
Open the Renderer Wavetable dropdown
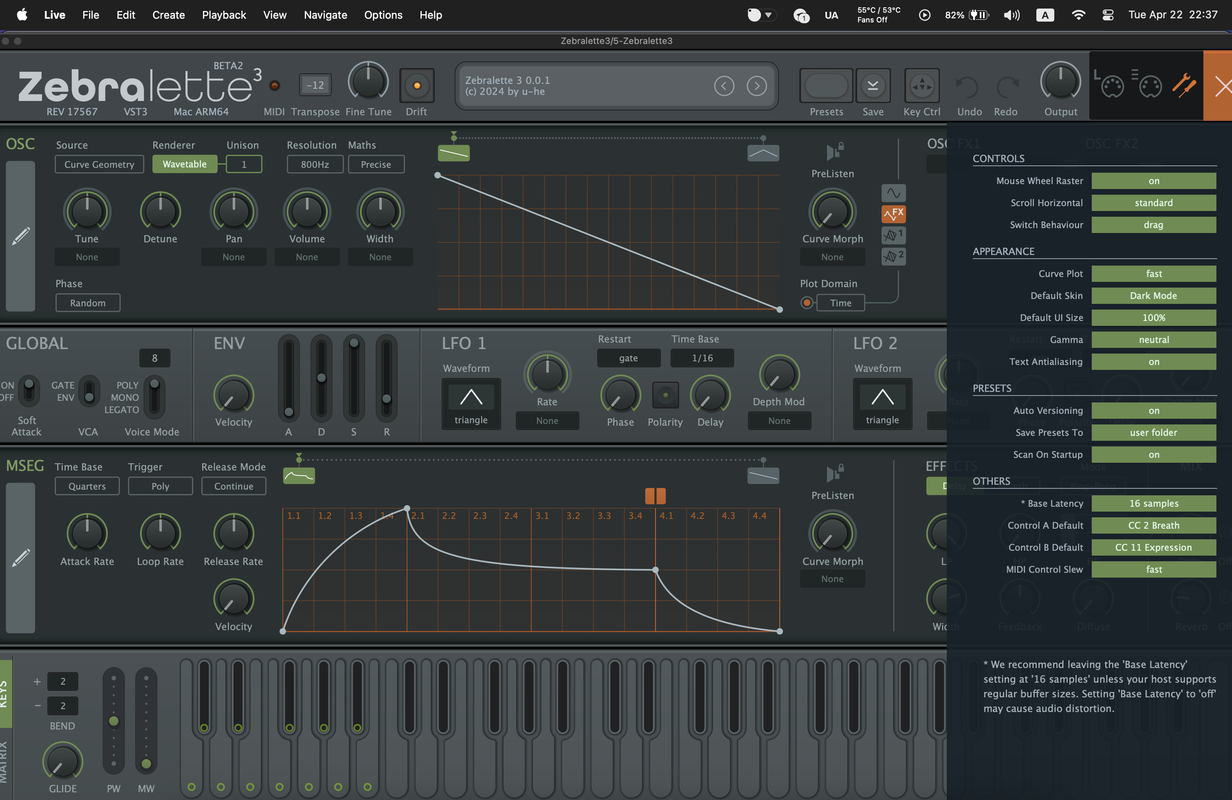pyautogui.click(x=185, y=164)
